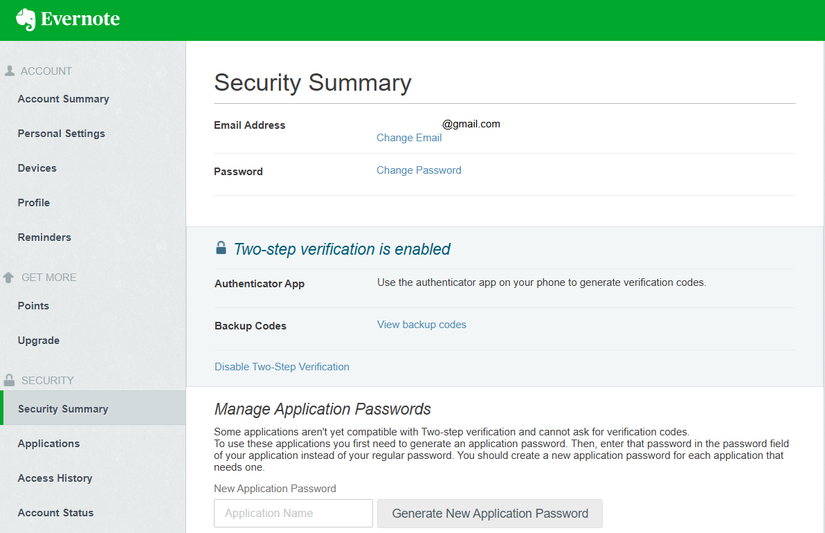Click the Evernote elephant logo

click(26, 19)
